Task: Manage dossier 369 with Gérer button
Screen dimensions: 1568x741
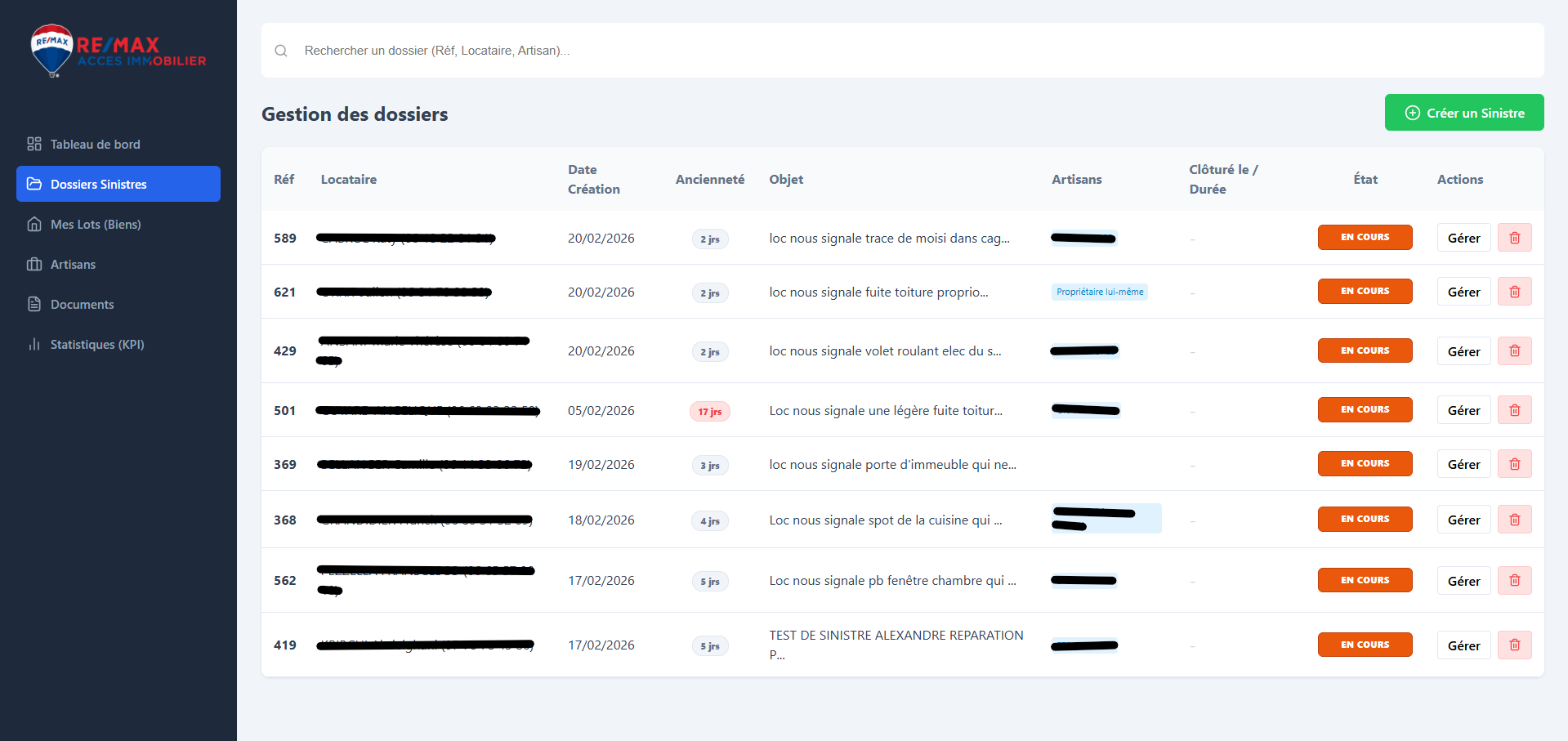Action: click(x=1463, y=464)
